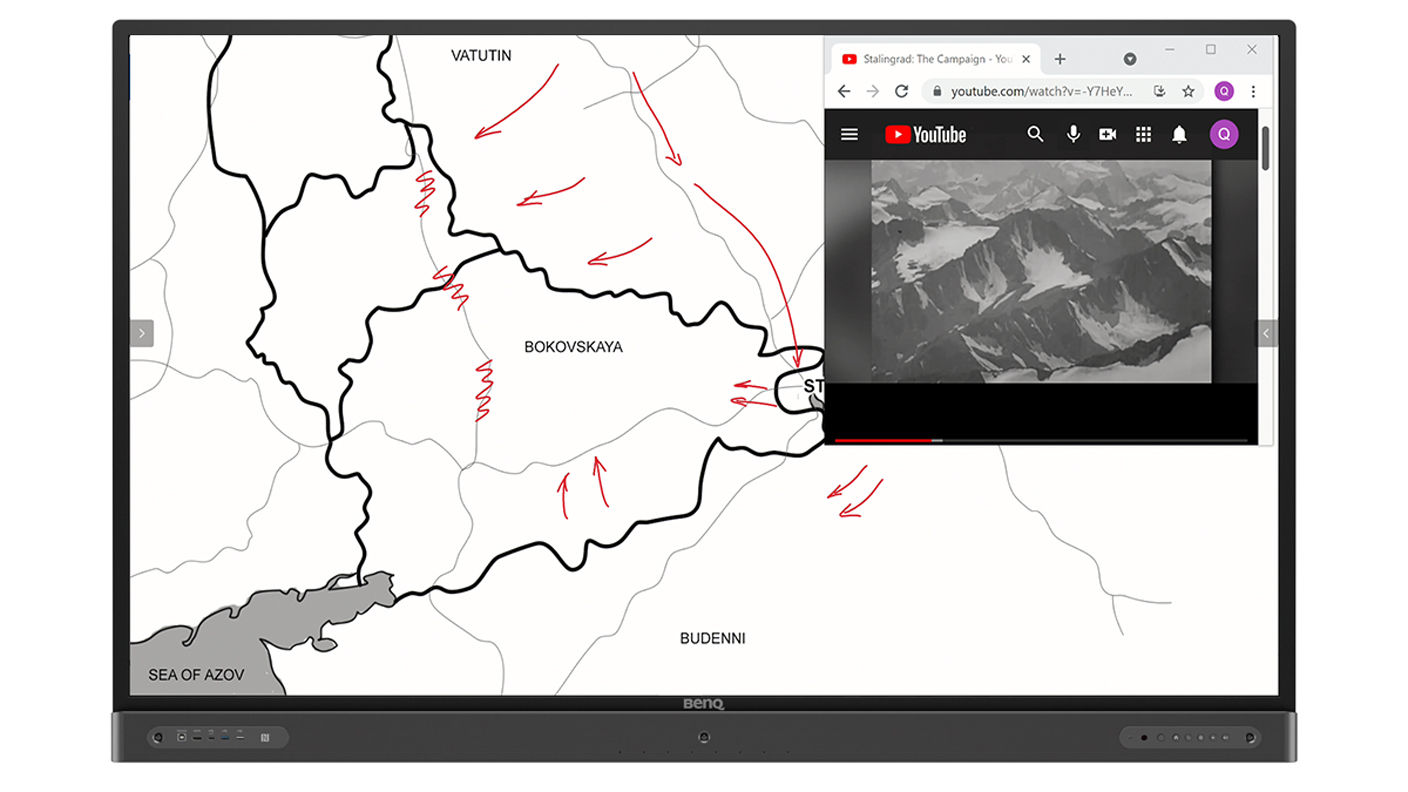The image size is (1408, 792).
Task: Start voice search with the microphone icon
Action: coord(1073,134)
